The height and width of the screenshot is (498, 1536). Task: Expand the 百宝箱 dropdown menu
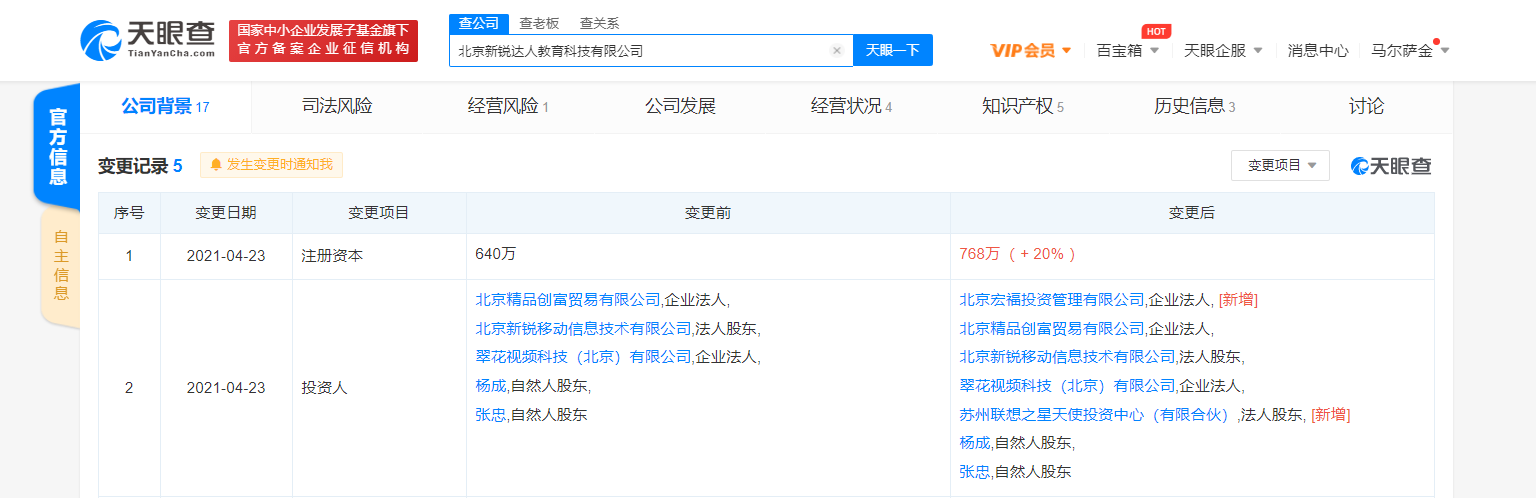[1127, 50]
